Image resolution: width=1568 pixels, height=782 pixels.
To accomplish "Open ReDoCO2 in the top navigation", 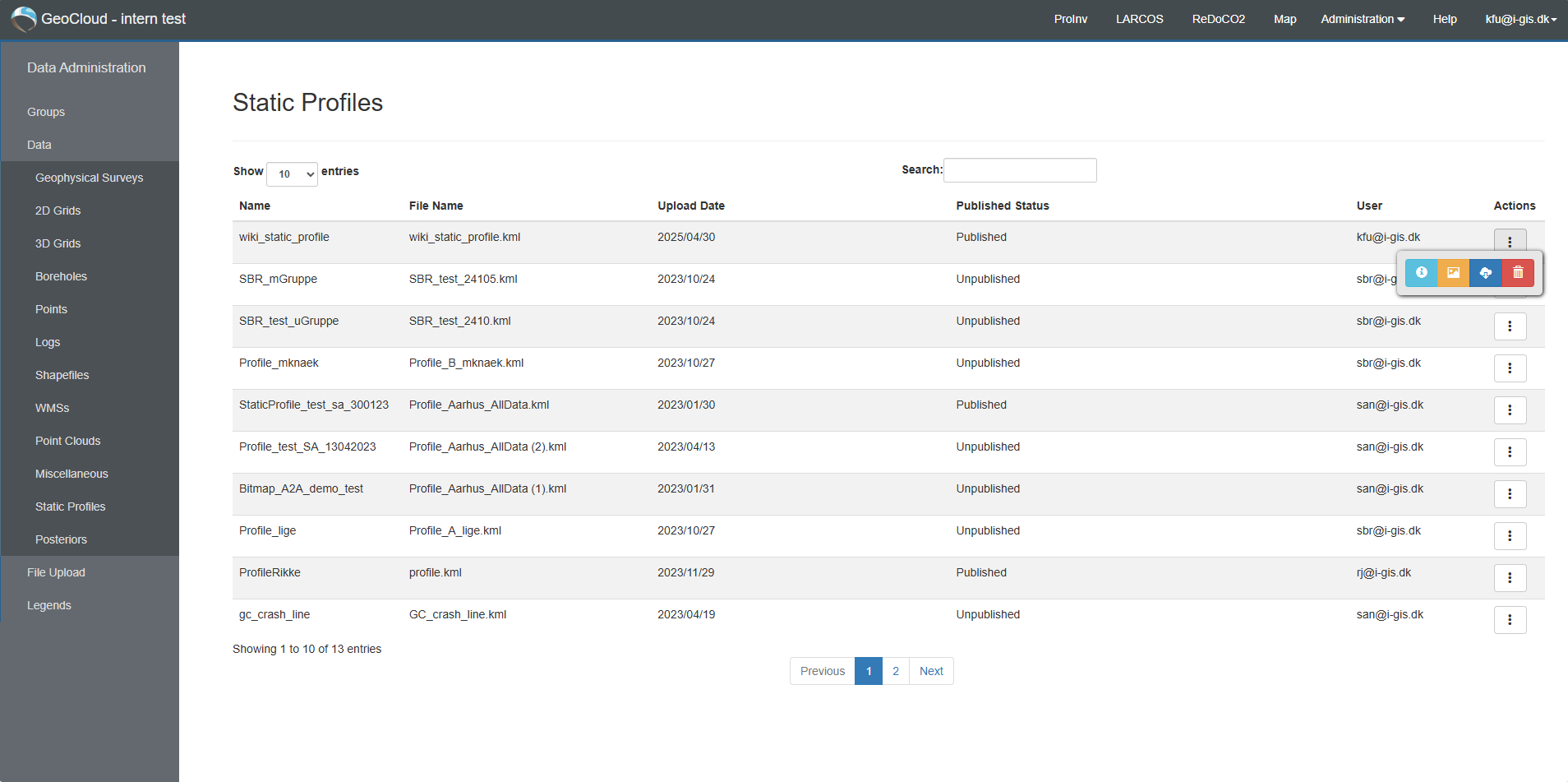I will (x=1219, y=19).
